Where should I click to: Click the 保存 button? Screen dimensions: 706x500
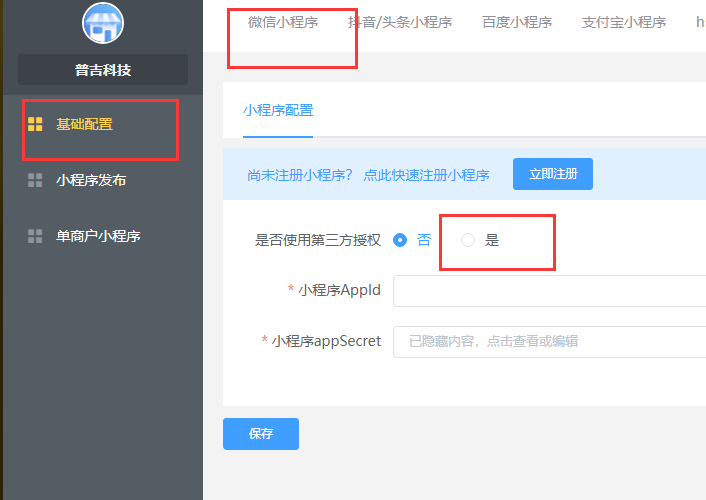point(261,434)
